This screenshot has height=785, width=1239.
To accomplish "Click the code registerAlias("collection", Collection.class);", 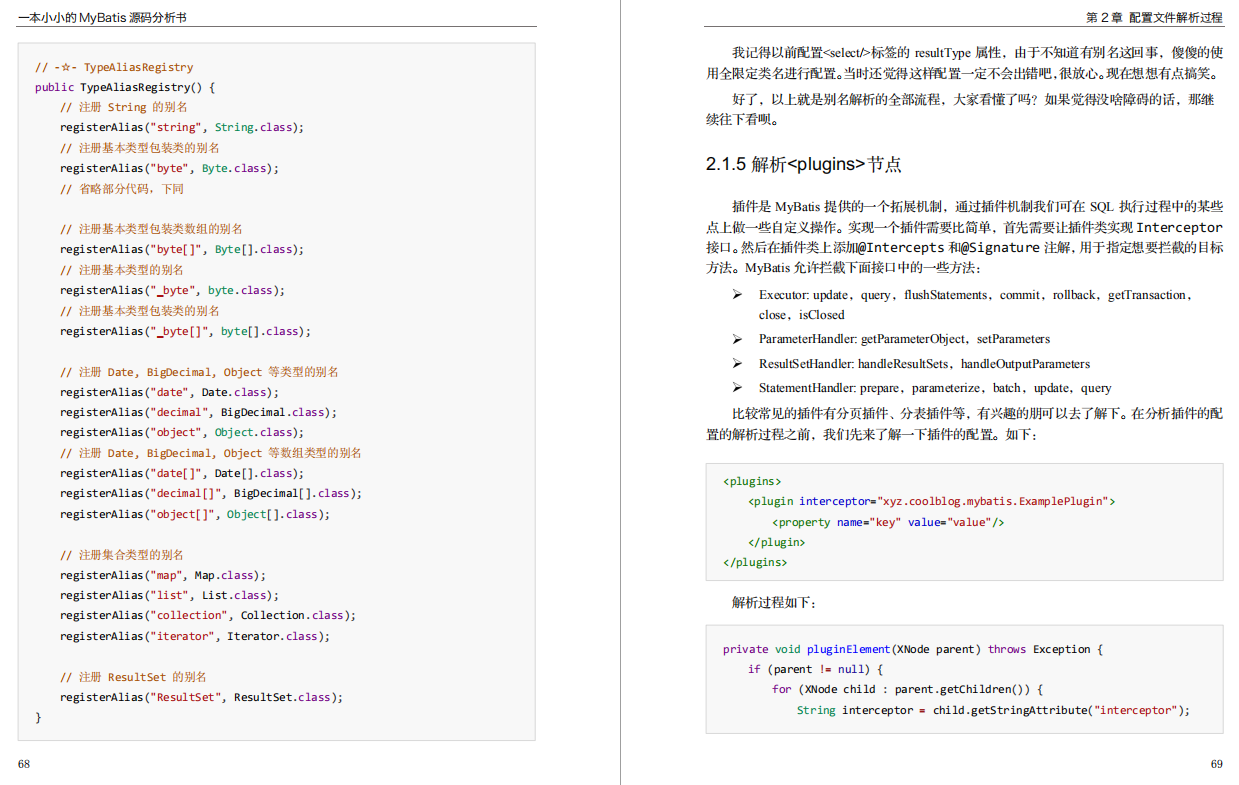I will (x=208, y=615).
